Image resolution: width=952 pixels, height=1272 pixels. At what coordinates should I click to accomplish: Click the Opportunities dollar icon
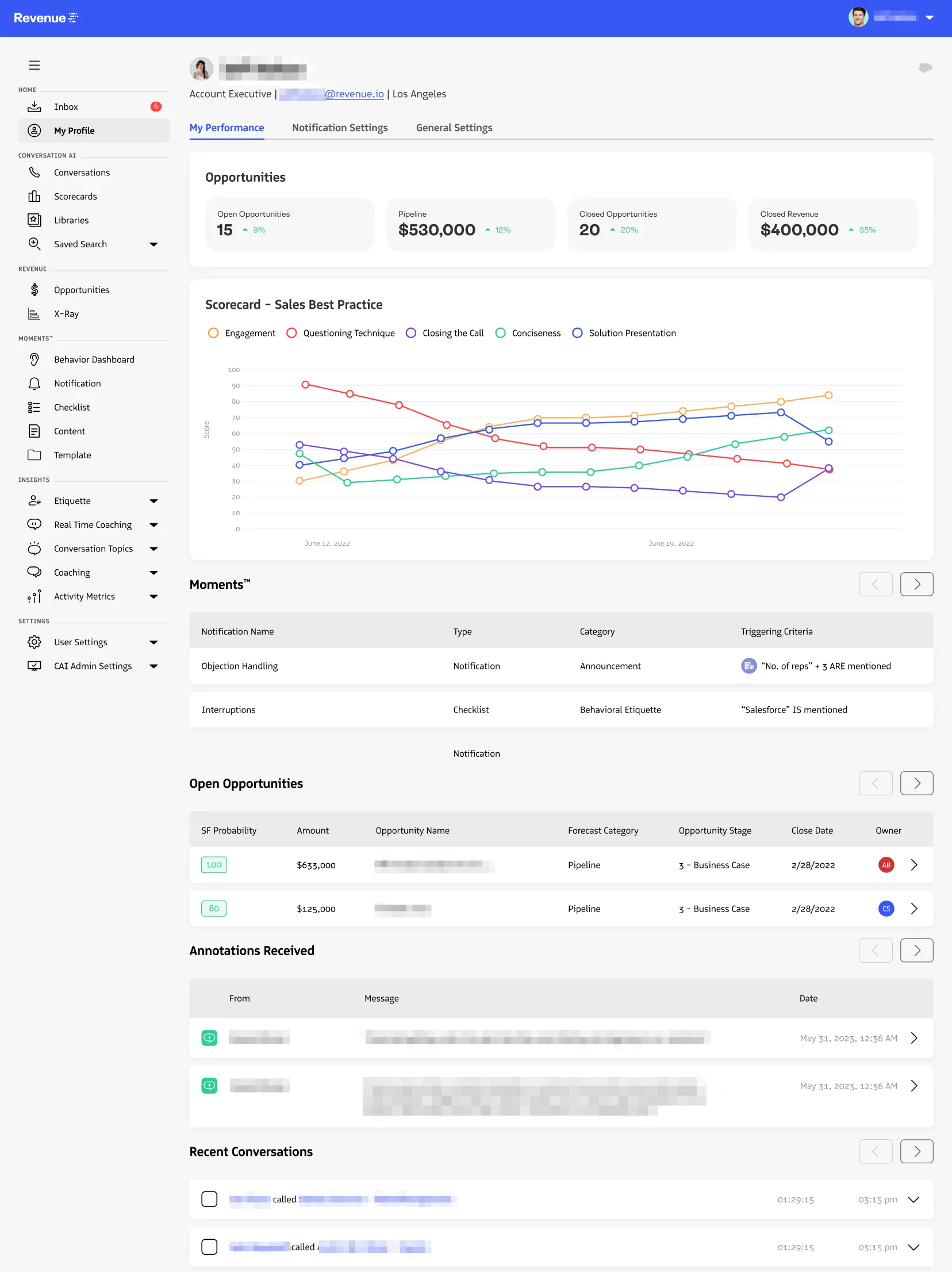[x=34, y=290]
